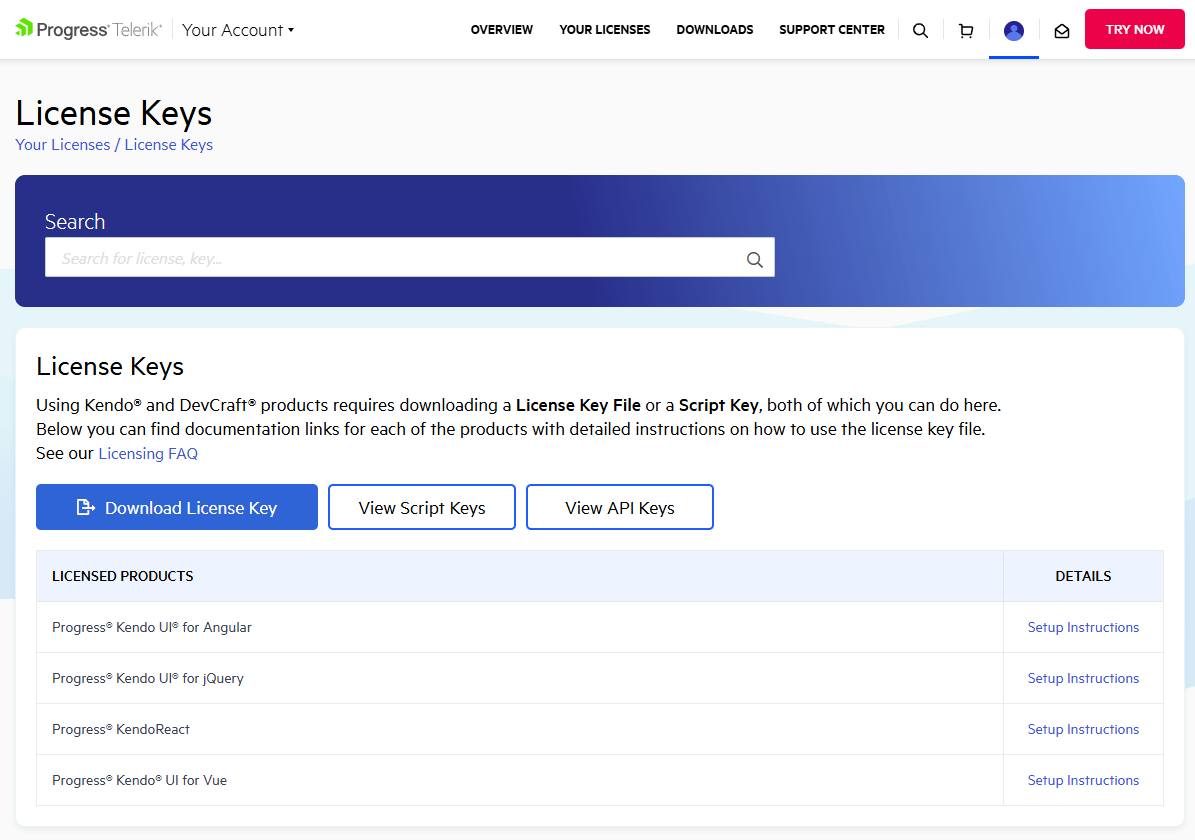The height and width of the screenshot is (840, 1195).
Task: Click the License Keys breadcrumb link
Action: tap(168, 145)
